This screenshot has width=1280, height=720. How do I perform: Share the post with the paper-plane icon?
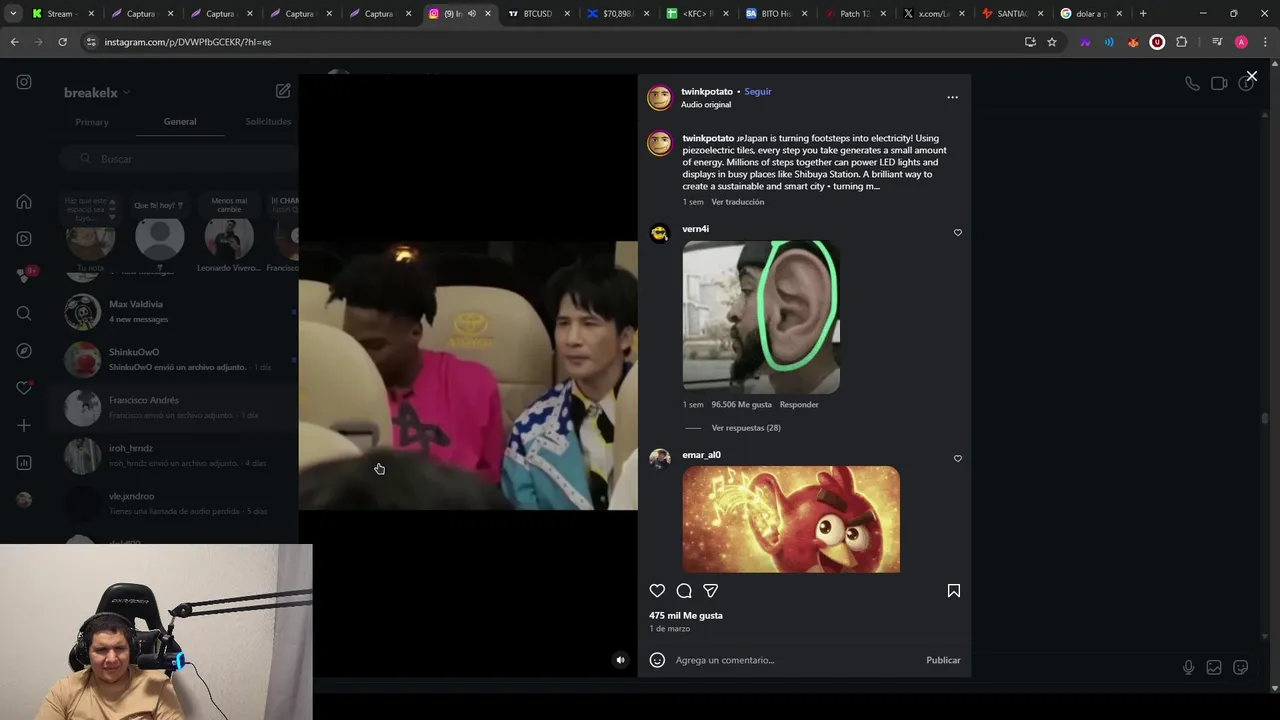710,591
